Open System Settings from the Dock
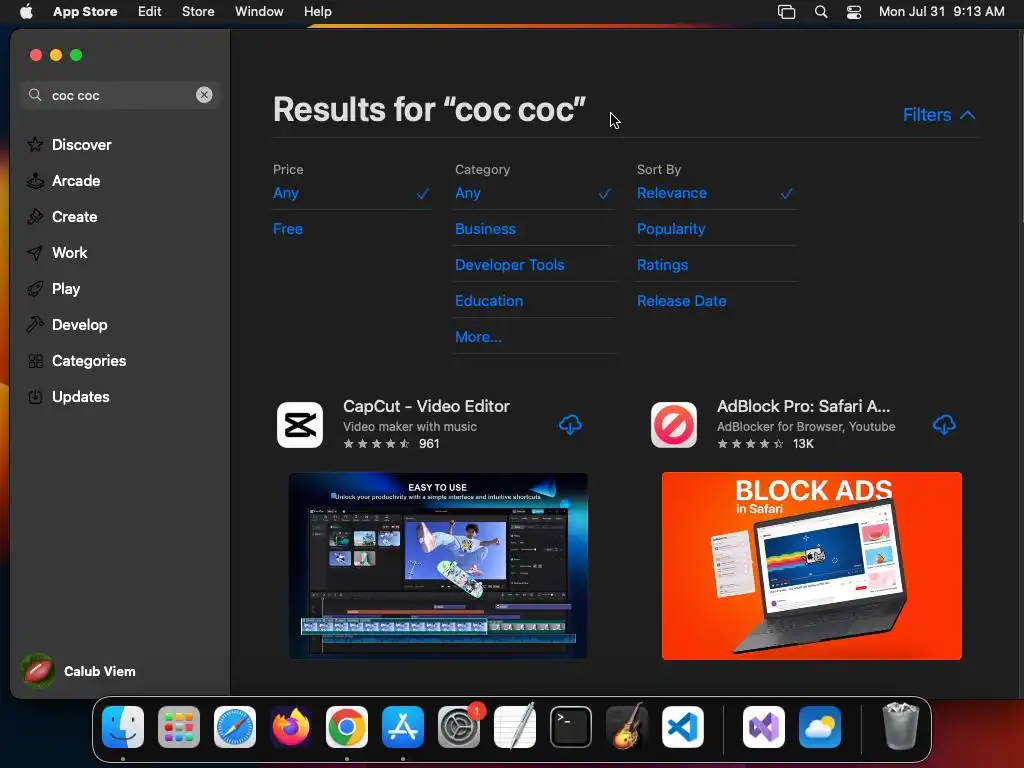1024x768 pixels. pyautogui.click(x=459, y=726)
